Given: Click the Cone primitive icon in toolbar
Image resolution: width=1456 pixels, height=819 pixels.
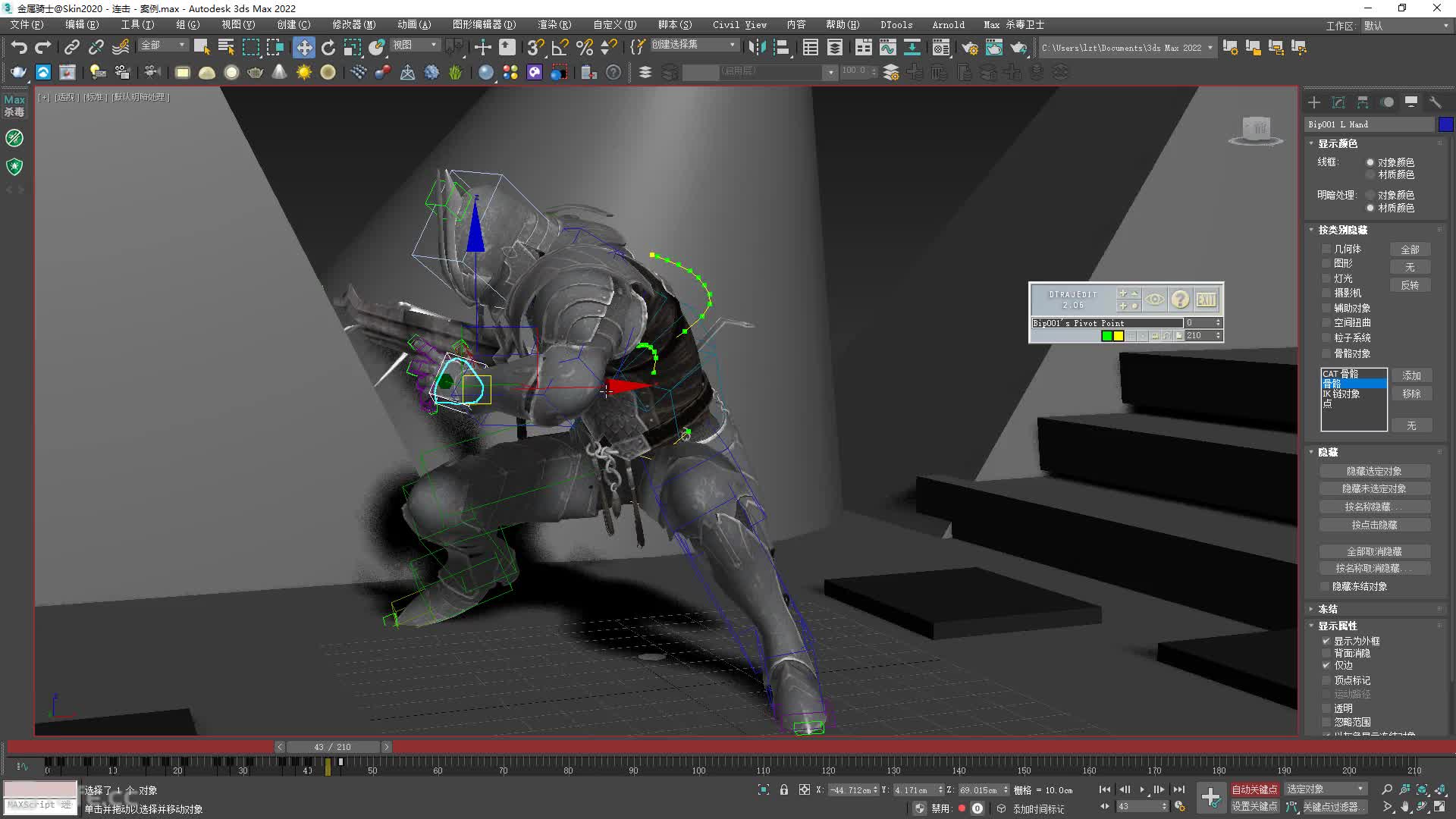Looking at the screenshot, I should click(280, 72).
